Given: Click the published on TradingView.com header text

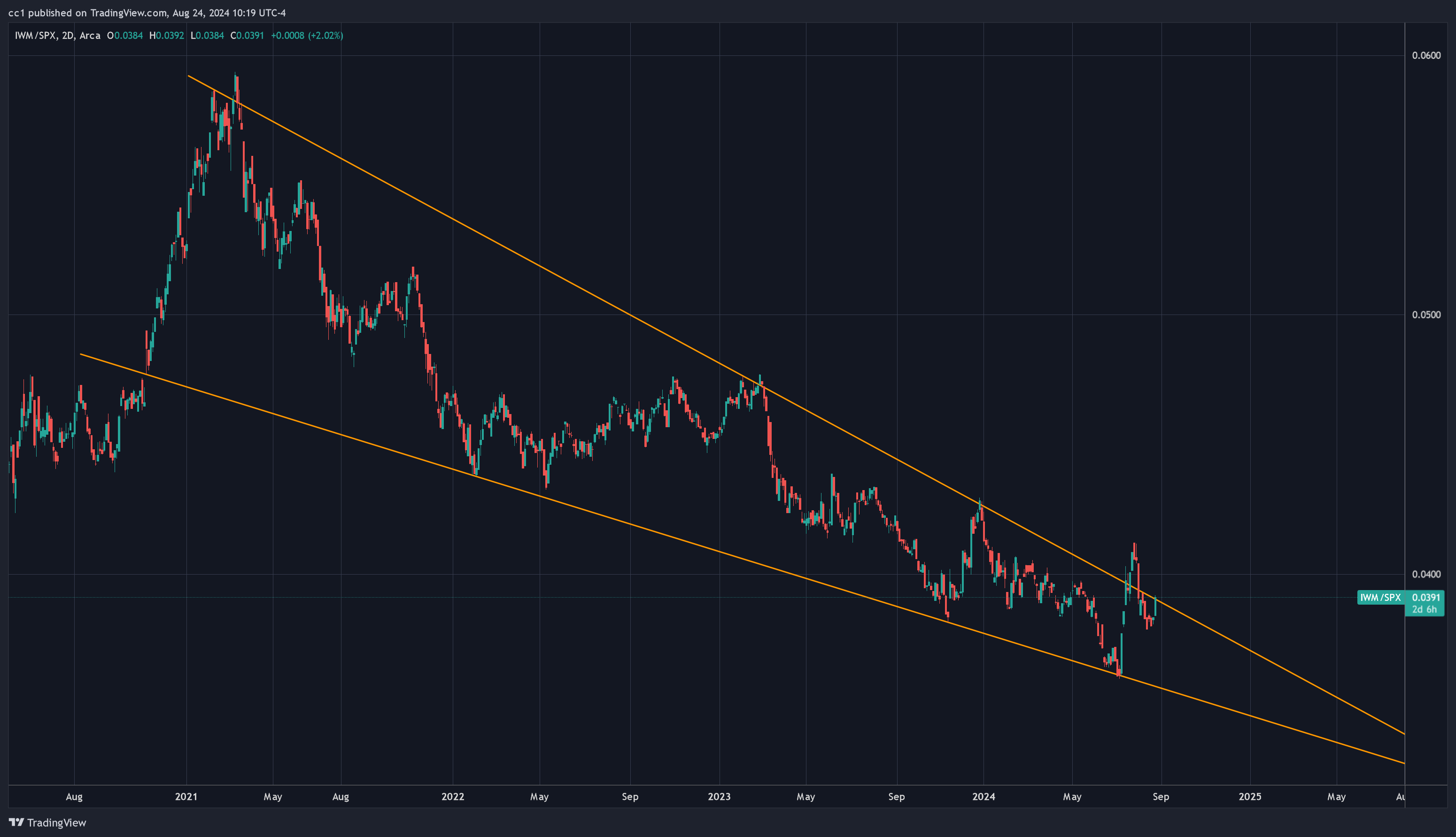Looking at the screenshot, I should coord(147,13).
